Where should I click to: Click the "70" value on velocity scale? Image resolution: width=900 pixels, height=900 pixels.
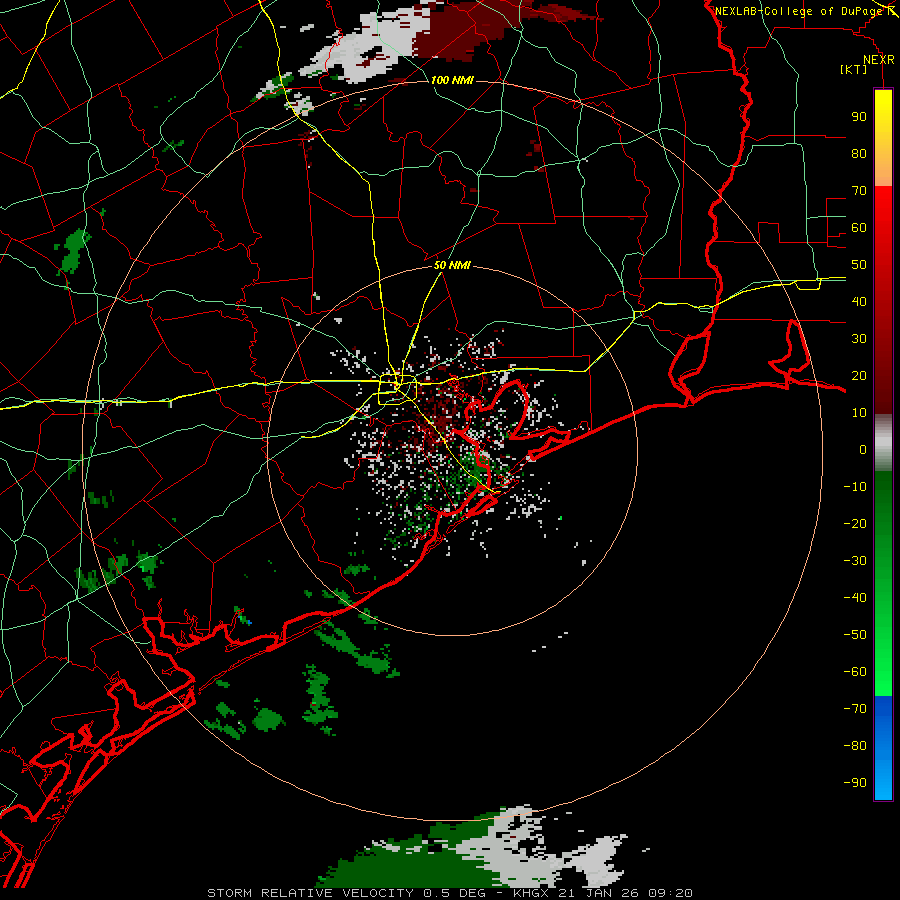point(859,191)
